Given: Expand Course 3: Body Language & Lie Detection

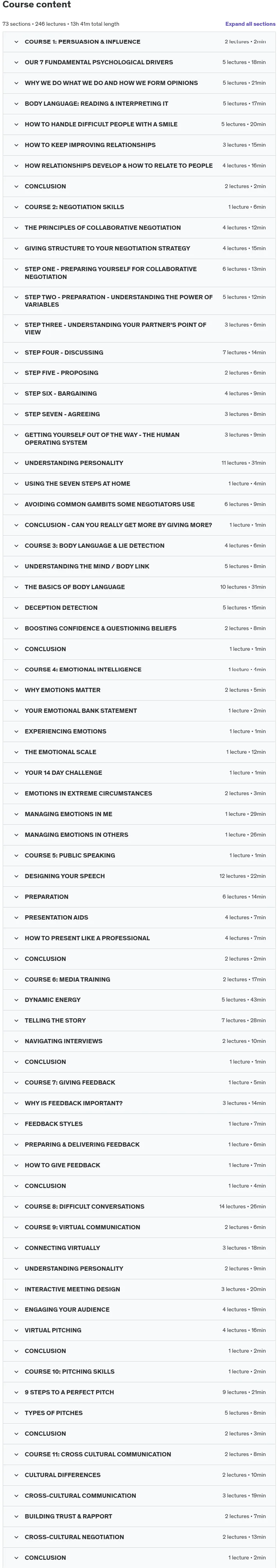Looking at the screenshot, I should coord(139,546).
